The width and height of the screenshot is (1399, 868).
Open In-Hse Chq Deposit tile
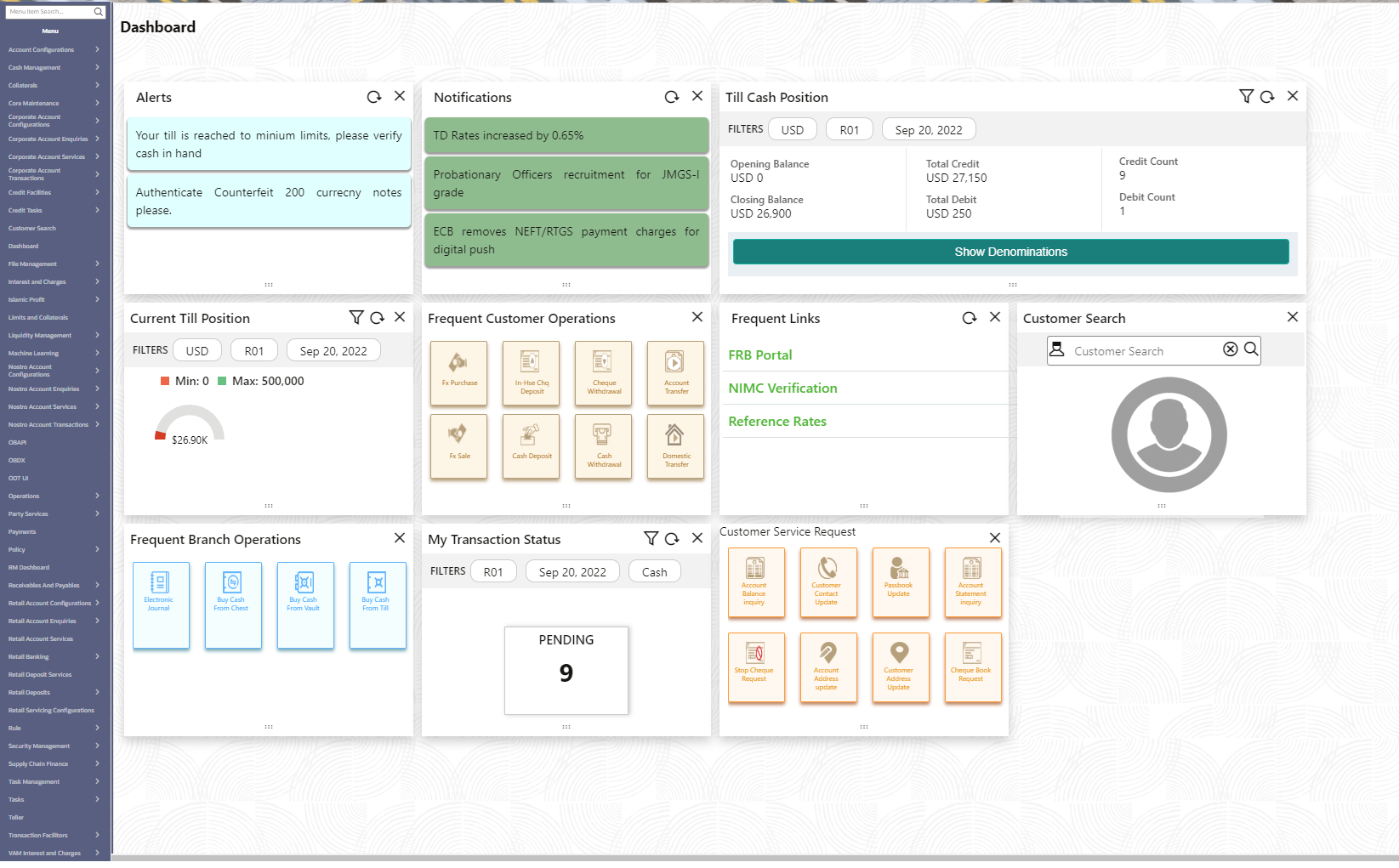coord(532,374)
